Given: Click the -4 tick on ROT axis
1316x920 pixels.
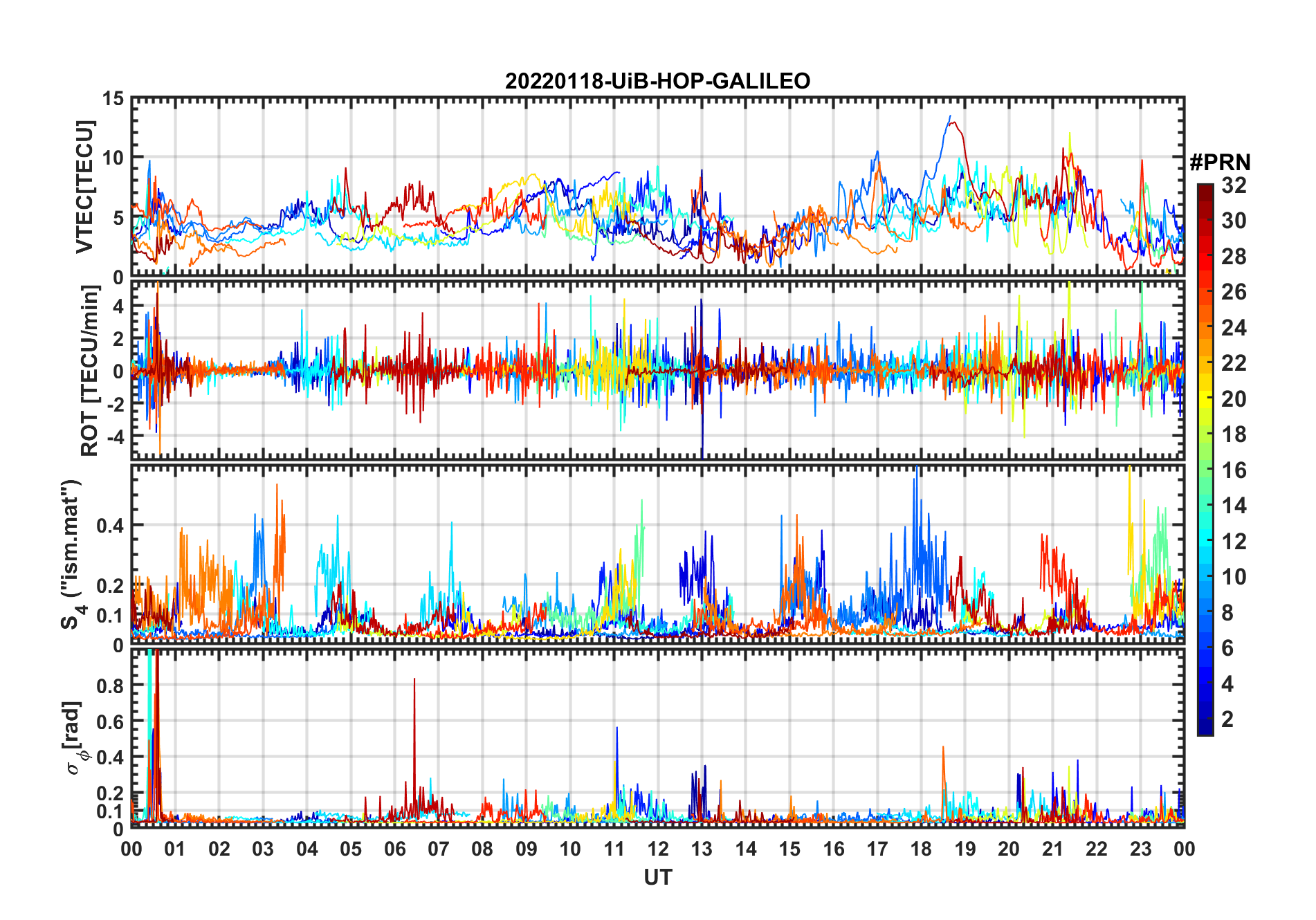Looking at the screenshot, I should click(115, 437).
